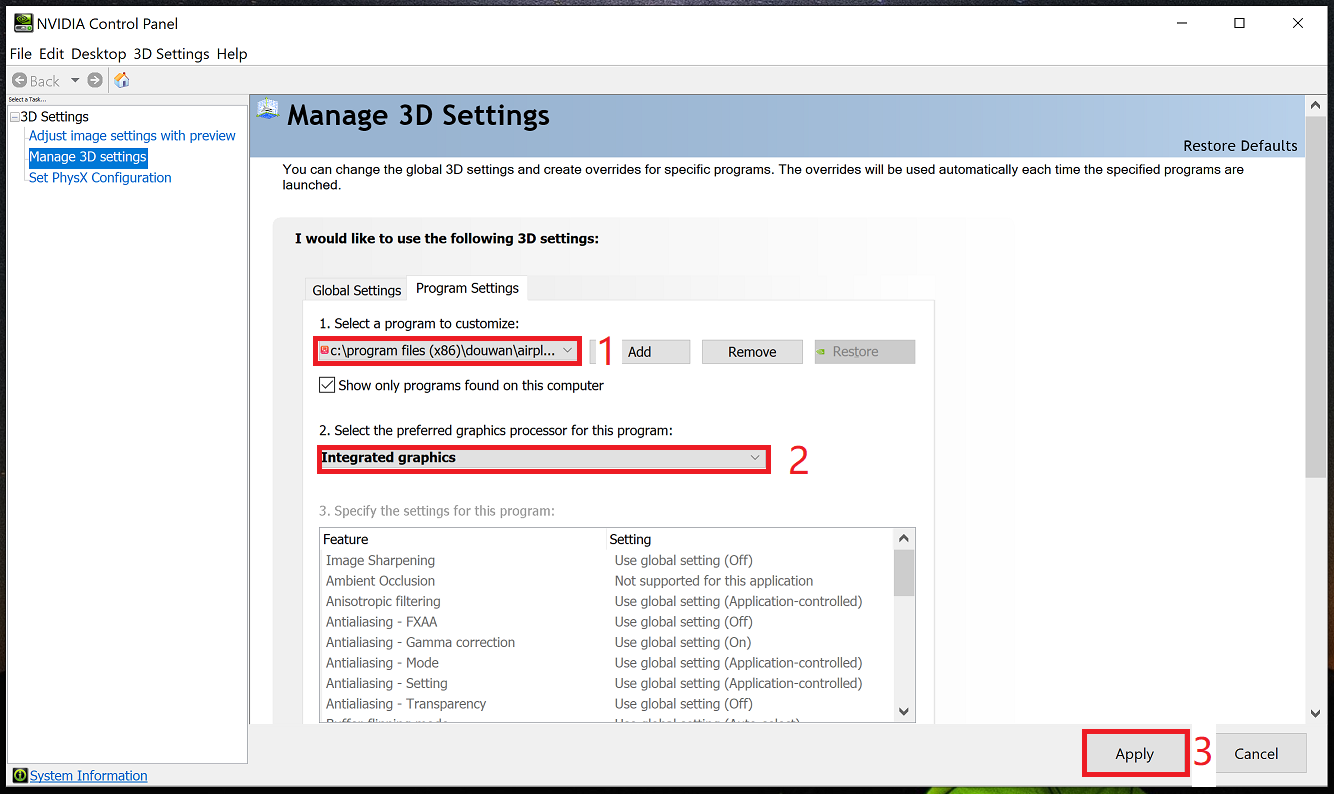Select Set PhysX Configuration in the task tree

coord(100,178)
